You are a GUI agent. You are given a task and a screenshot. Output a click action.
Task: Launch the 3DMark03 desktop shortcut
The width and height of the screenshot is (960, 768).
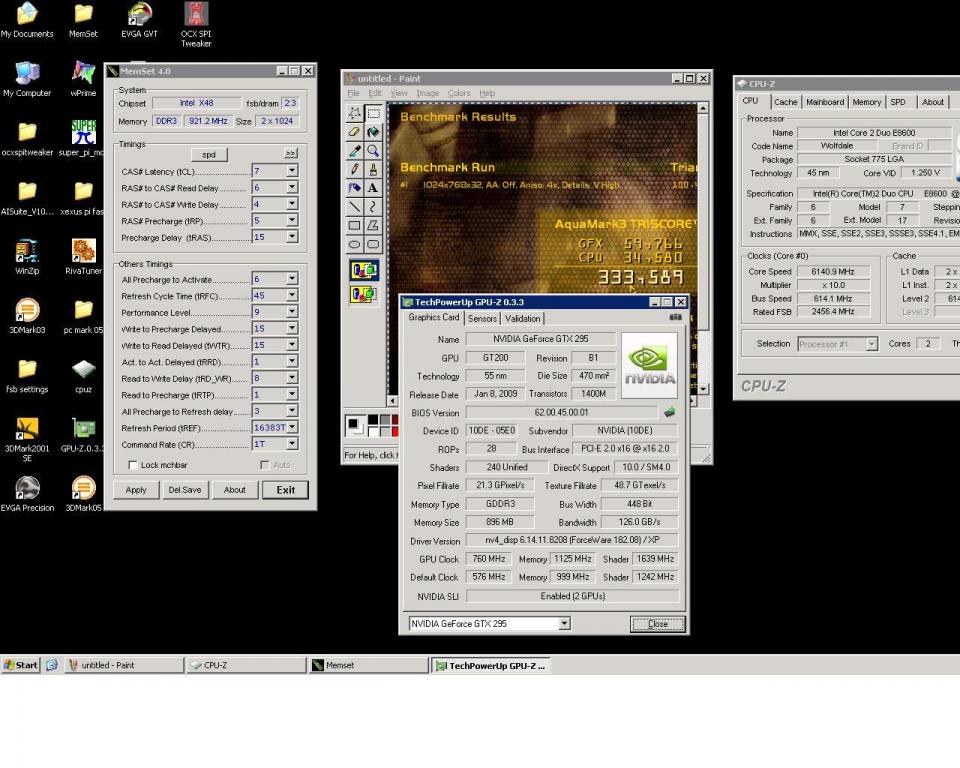27,315
